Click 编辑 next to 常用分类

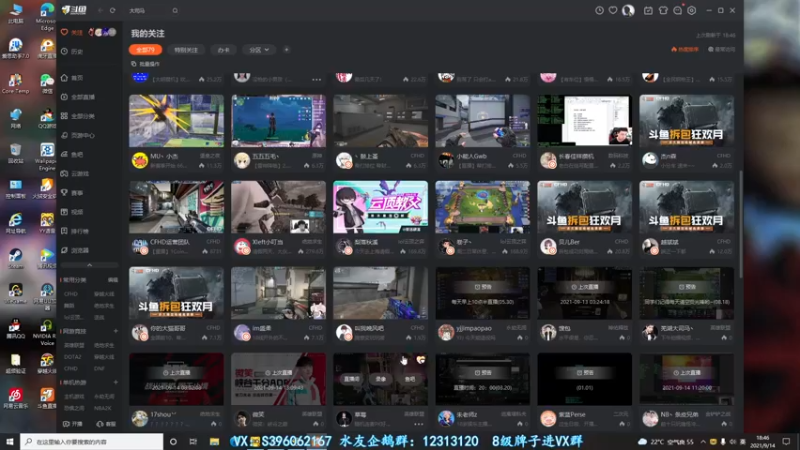click(113, 280)
